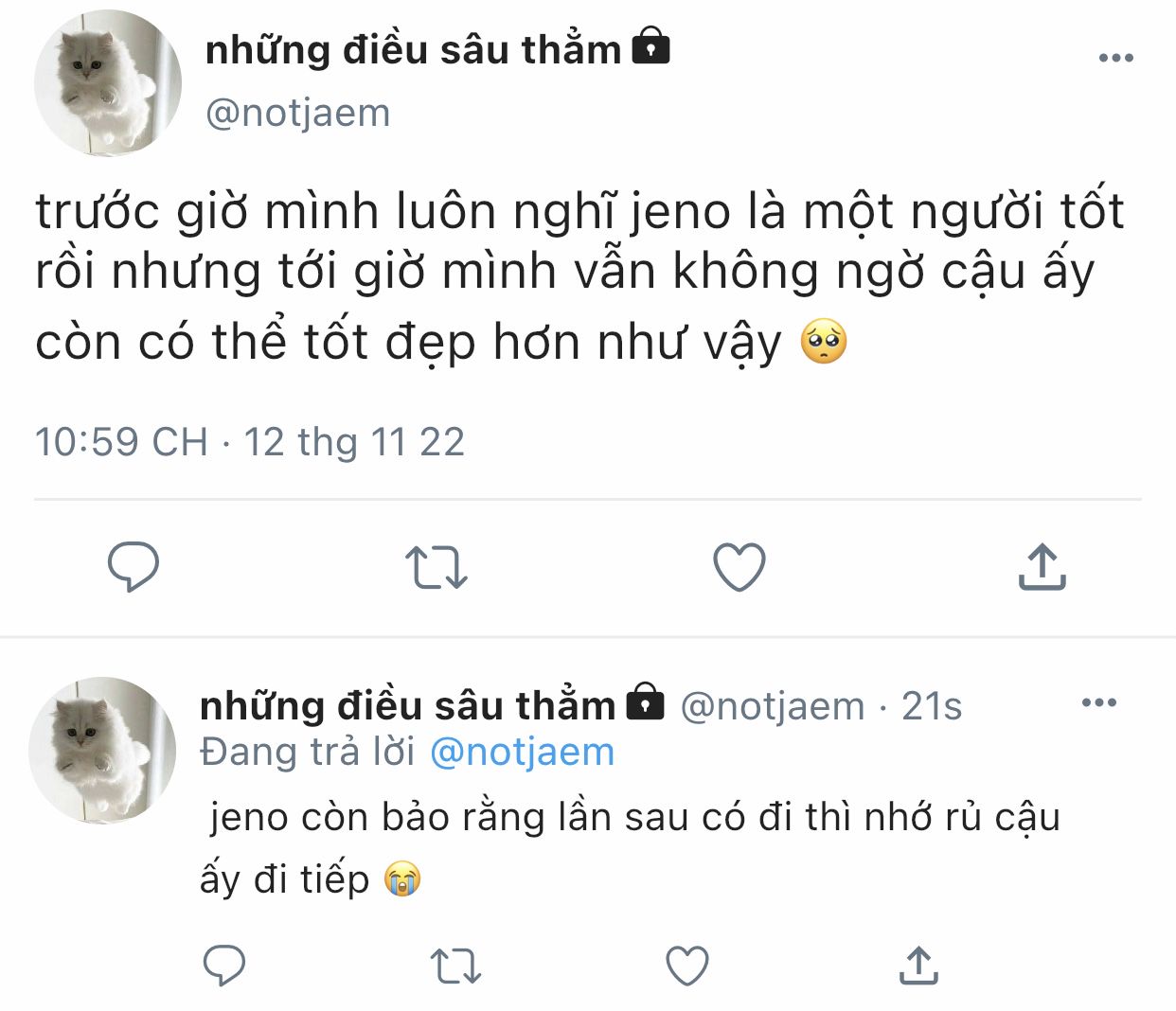The image size is (1176, 1011).
Task: Share the main tweet
Action: tap(1042, 567)
